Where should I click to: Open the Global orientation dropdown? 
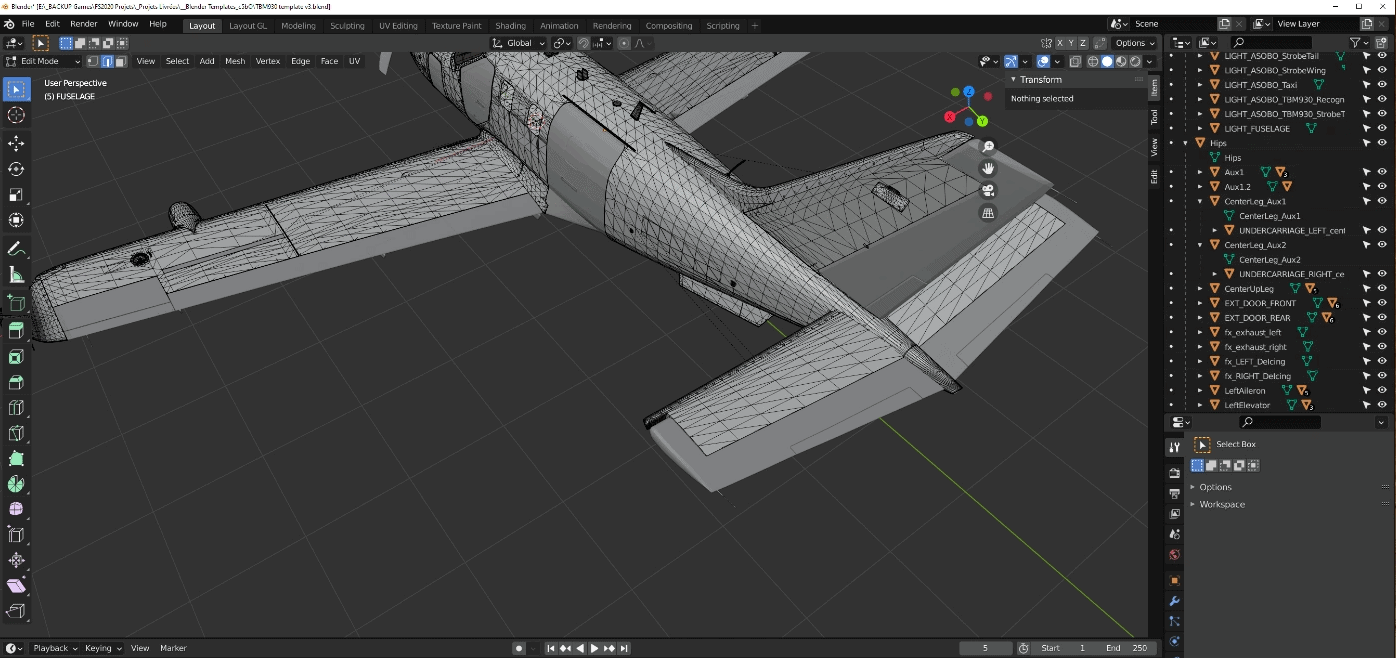coord(519,43)
